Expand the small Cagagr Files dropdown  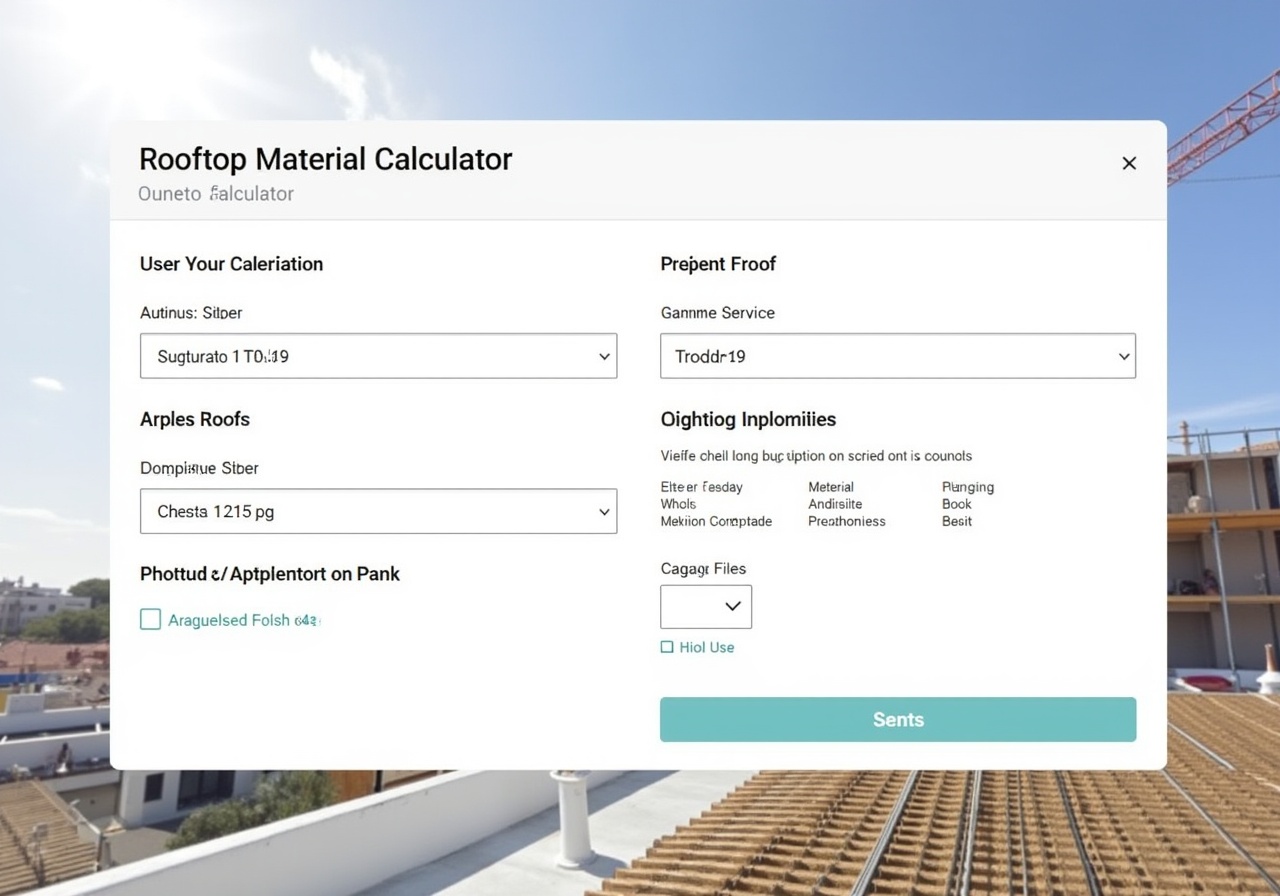pyautogui.click(x=706, y=607)
